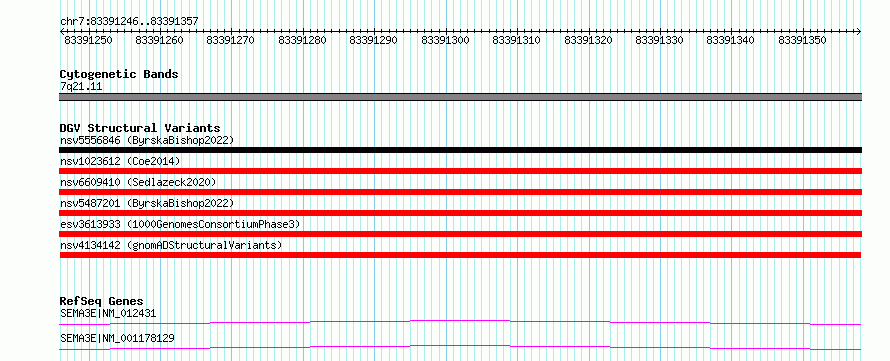Click ruler position 83391280
890x361 pixels.
(302, 41)
